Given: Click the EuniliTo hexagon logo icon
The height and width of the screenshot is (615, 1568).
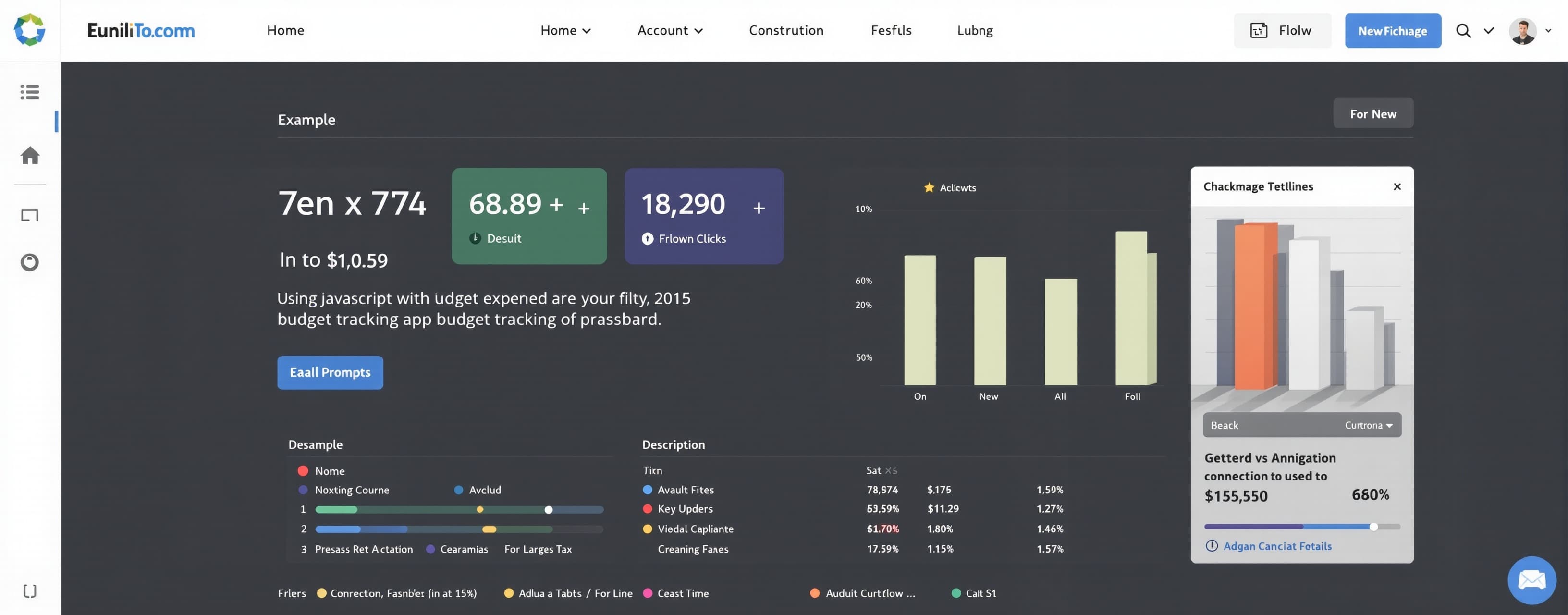Looking at the screenshot, I should click(x=30, y=30).
